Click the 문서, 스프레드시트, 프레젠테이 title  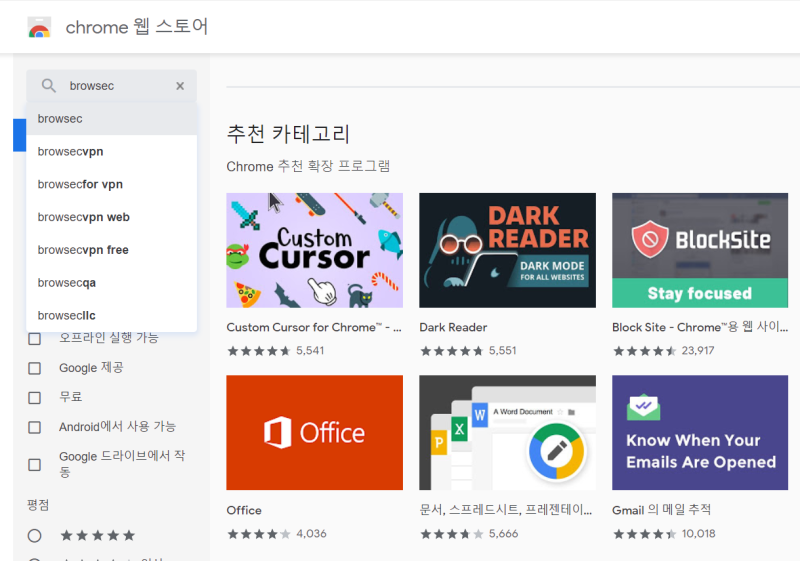(506, 510)
